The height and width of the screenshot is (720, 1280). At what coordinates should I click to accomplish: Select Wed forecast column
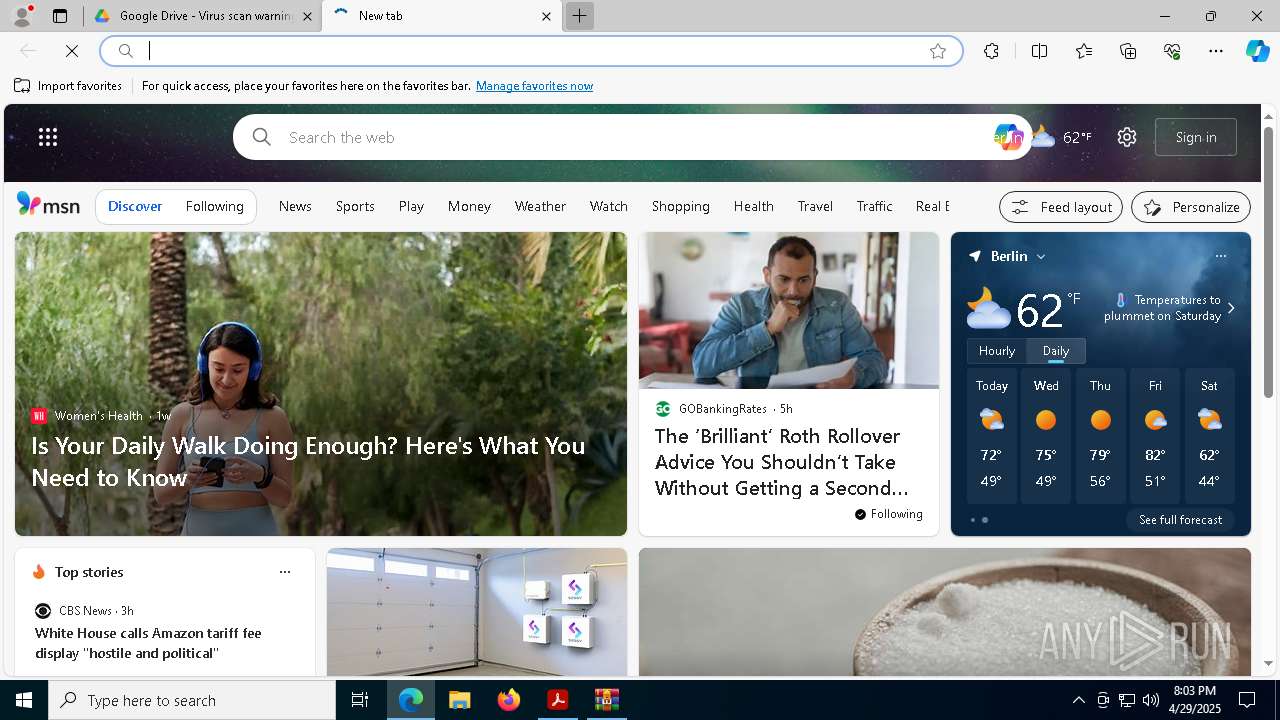1046,436
